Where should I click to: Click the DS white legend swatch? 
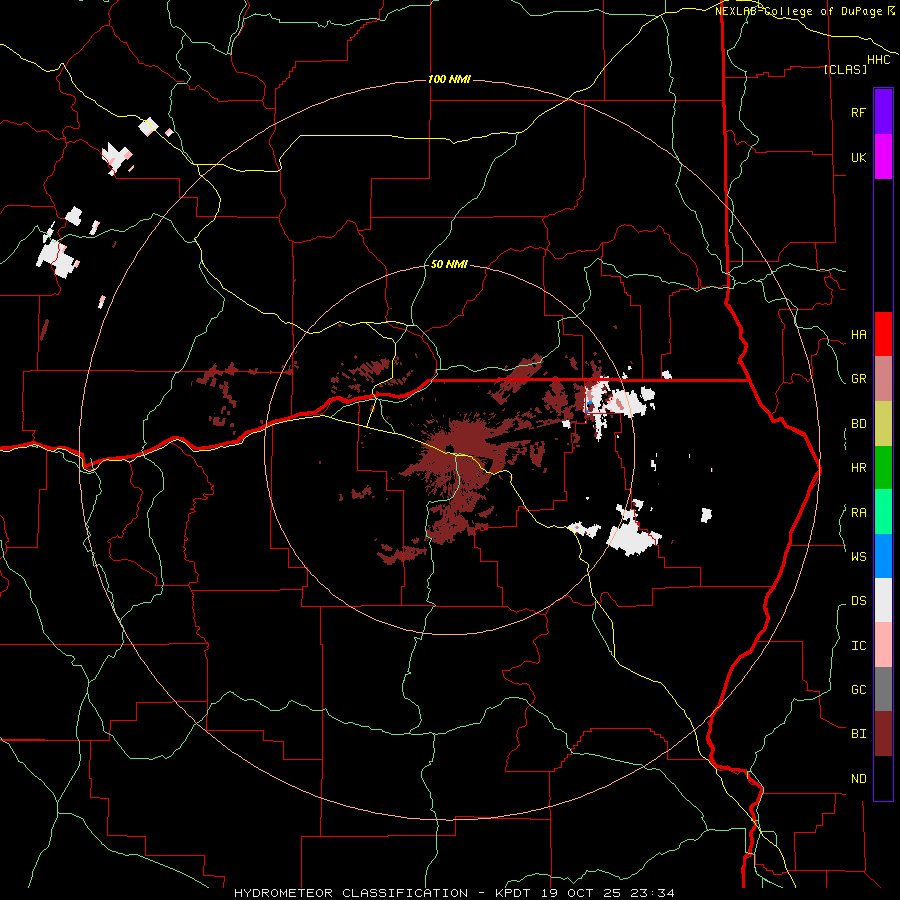click(883, 600)
